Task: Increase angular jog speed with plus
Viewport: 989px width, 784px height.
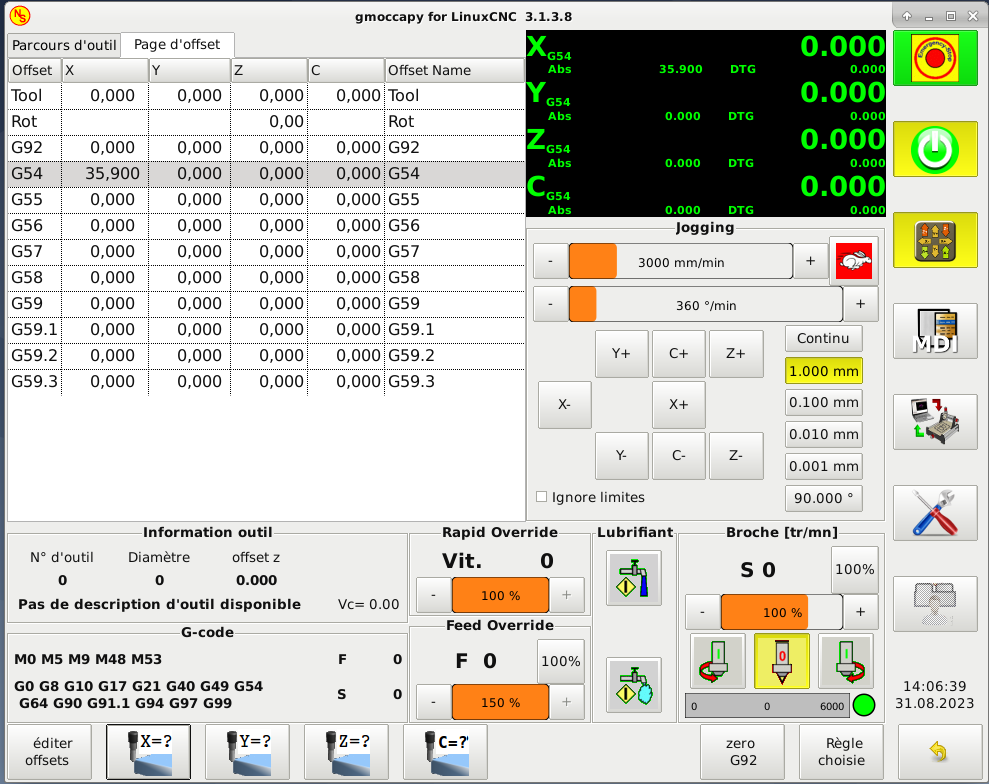Action: pos(860,304)
